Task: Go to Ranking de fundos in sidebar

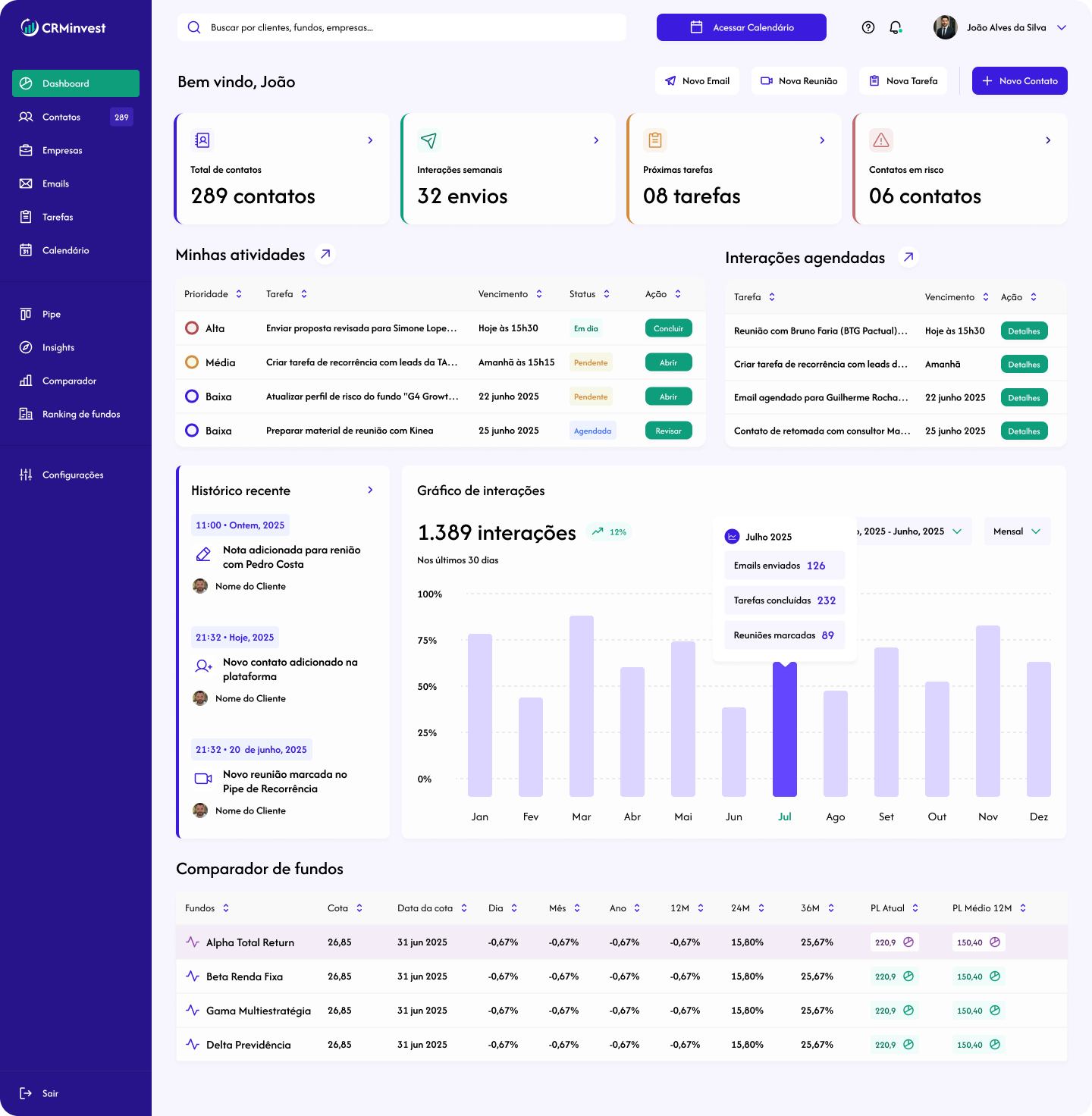Action: pos(80,414)
